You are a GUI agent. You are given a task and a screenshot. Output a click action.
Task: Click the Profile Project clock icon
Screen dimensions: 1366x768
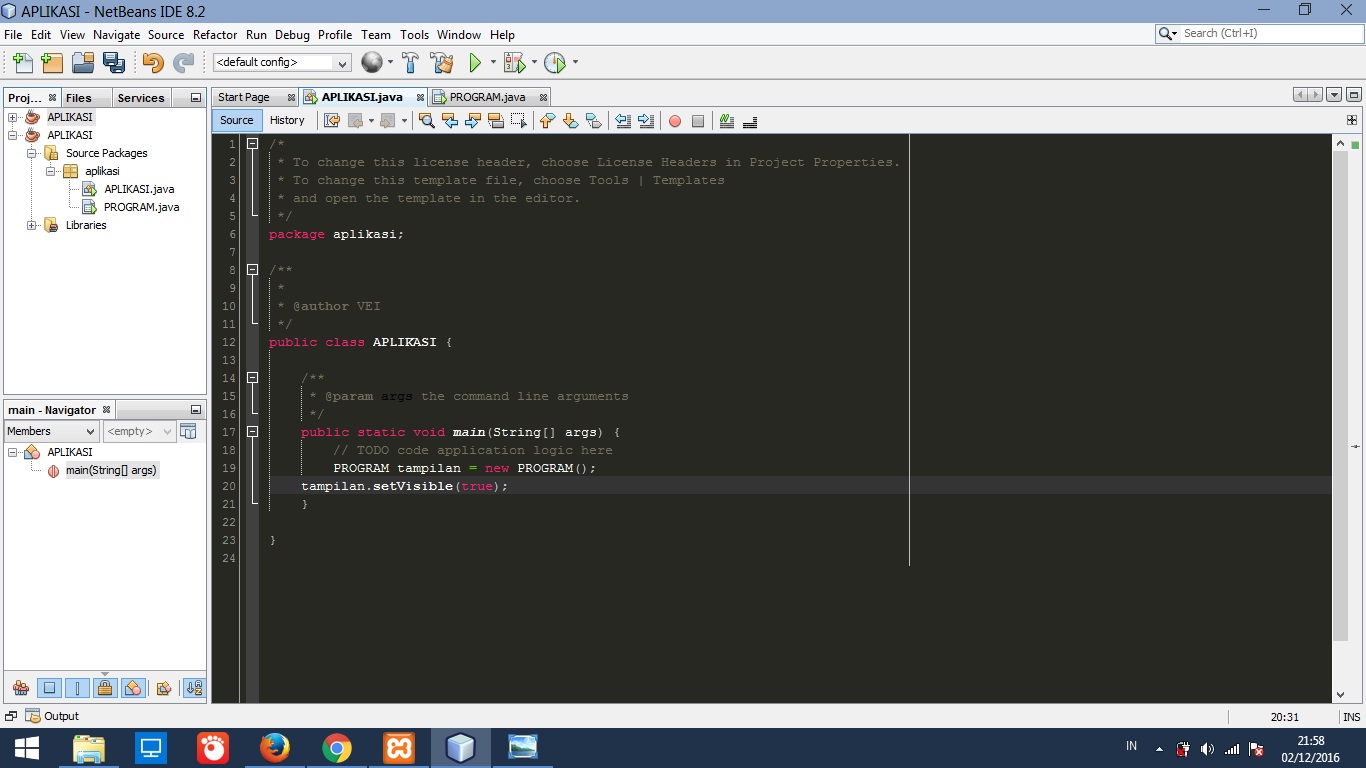pyautogui.click(x=556, y=62)
